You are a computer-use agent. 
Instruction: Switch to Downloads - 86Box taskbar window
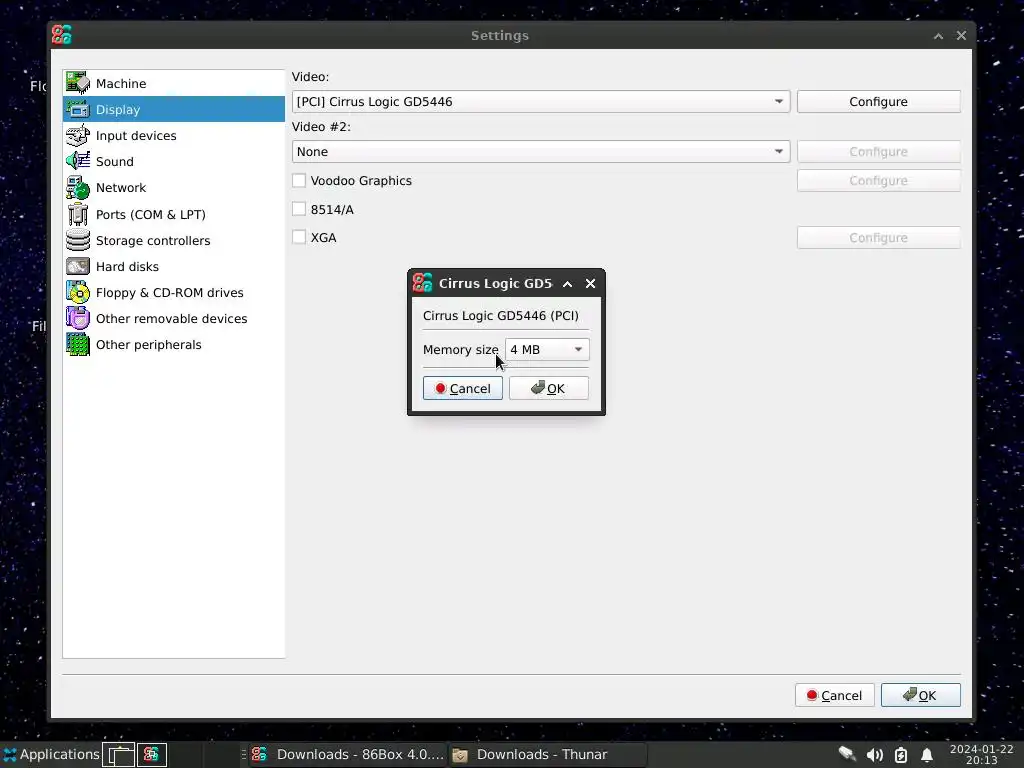[x=348, y=754]
